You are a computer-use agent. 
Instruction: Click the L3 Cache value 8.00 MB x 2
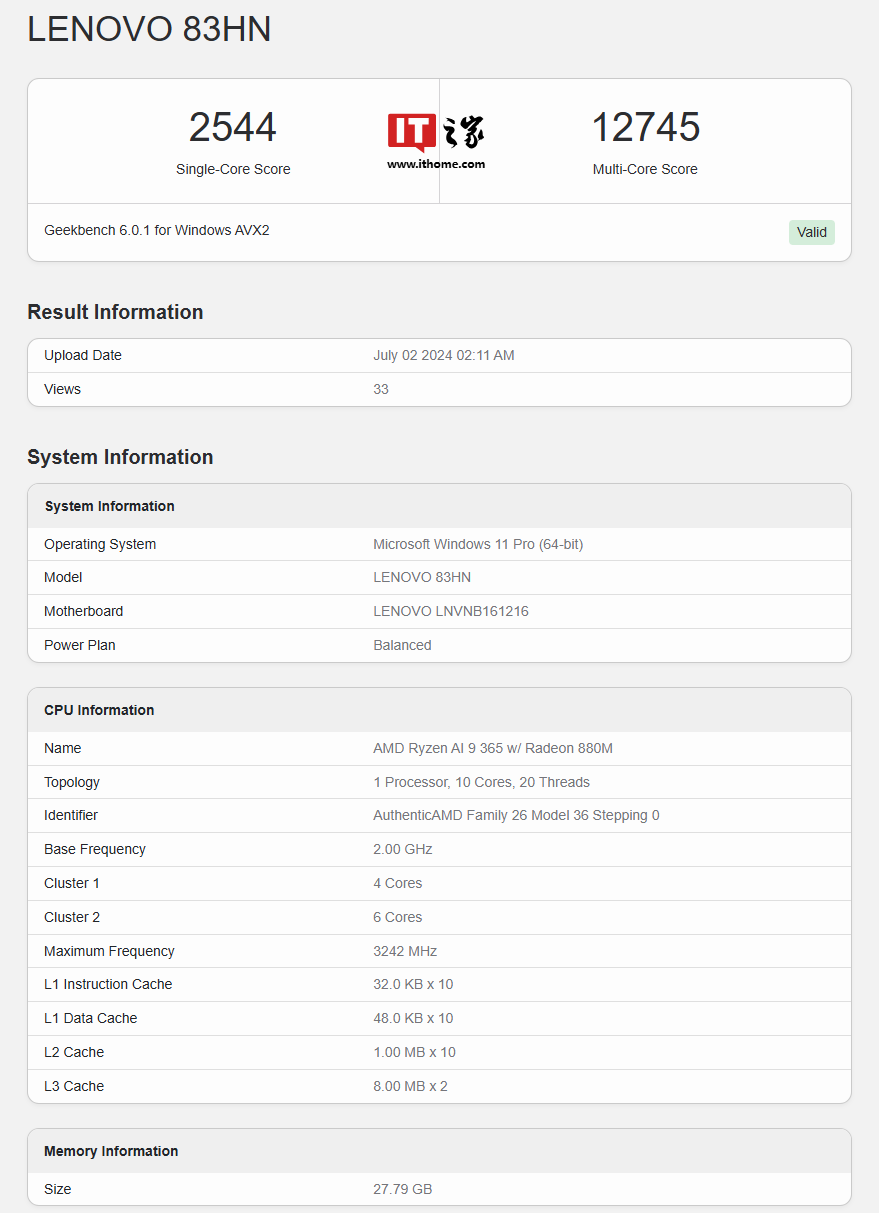[x=410, y=1086]
